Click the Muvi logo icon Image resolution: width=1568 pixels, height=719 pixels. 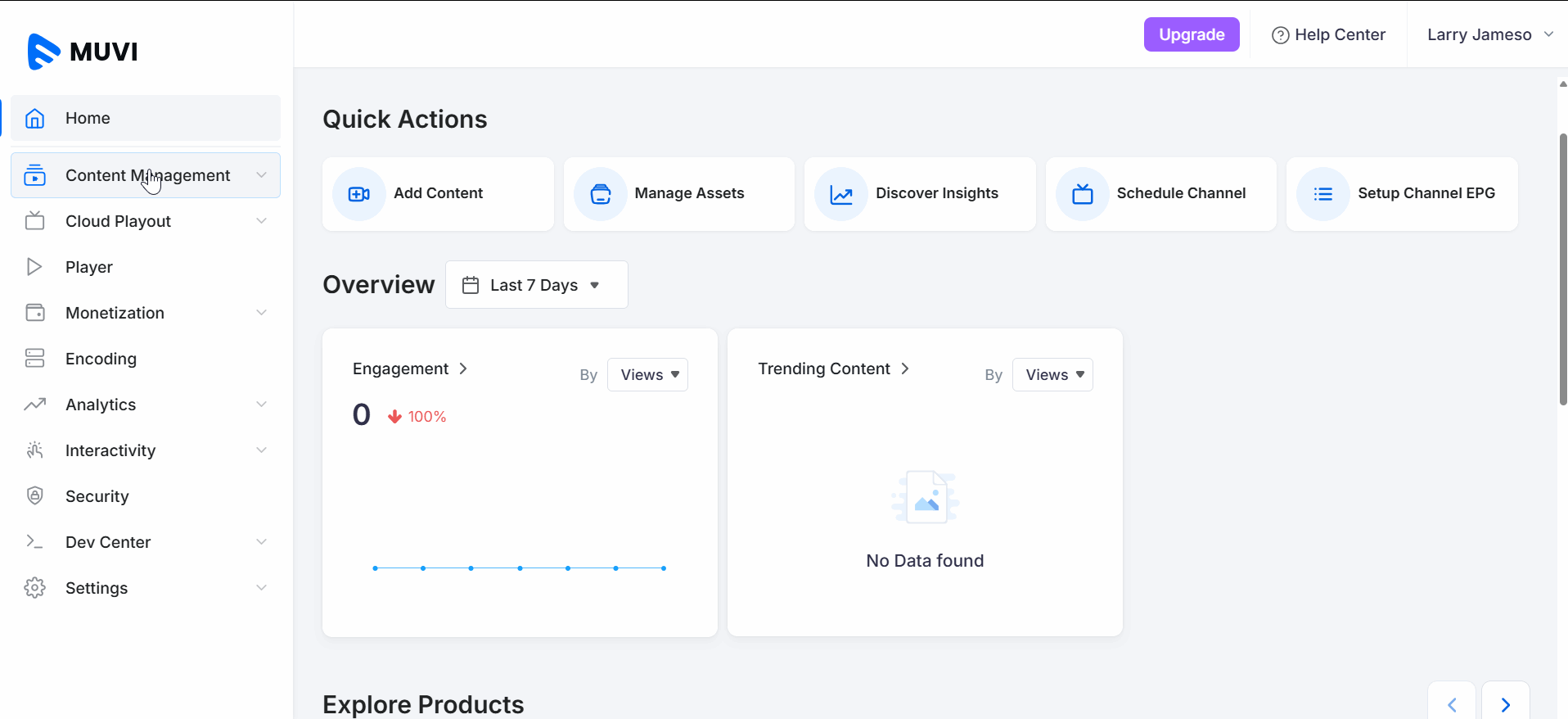(x=43, y=52)
